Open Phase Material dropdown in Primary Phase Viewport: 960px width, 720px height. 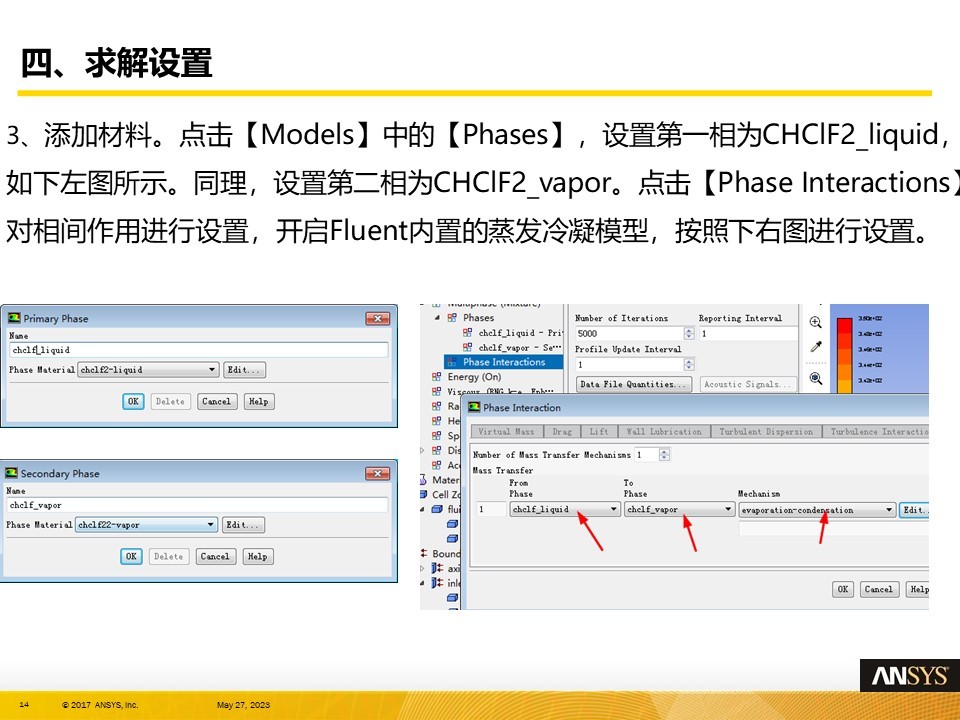[148, 370]
